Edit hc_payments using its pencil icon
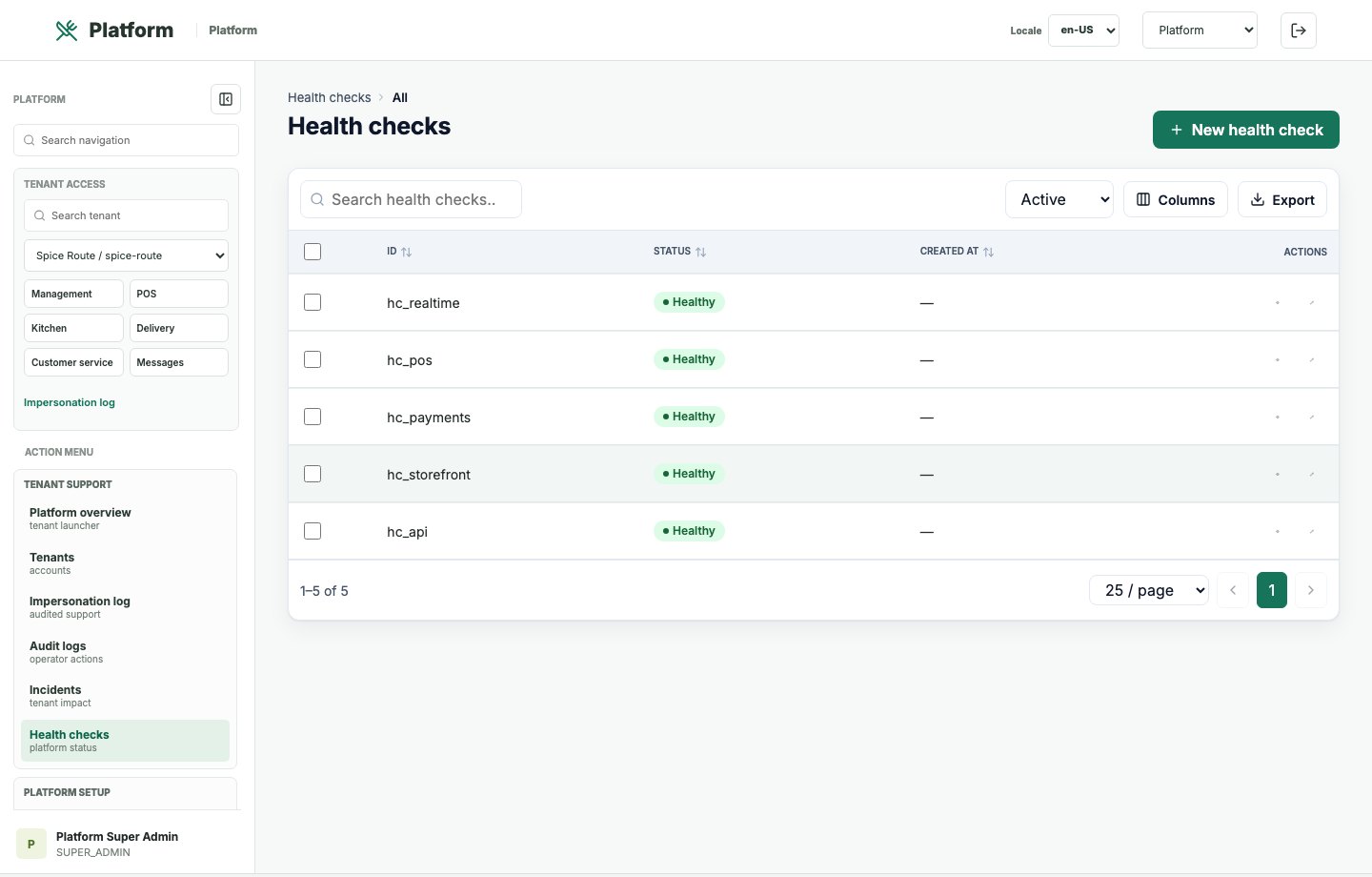 coord(1312,417)
